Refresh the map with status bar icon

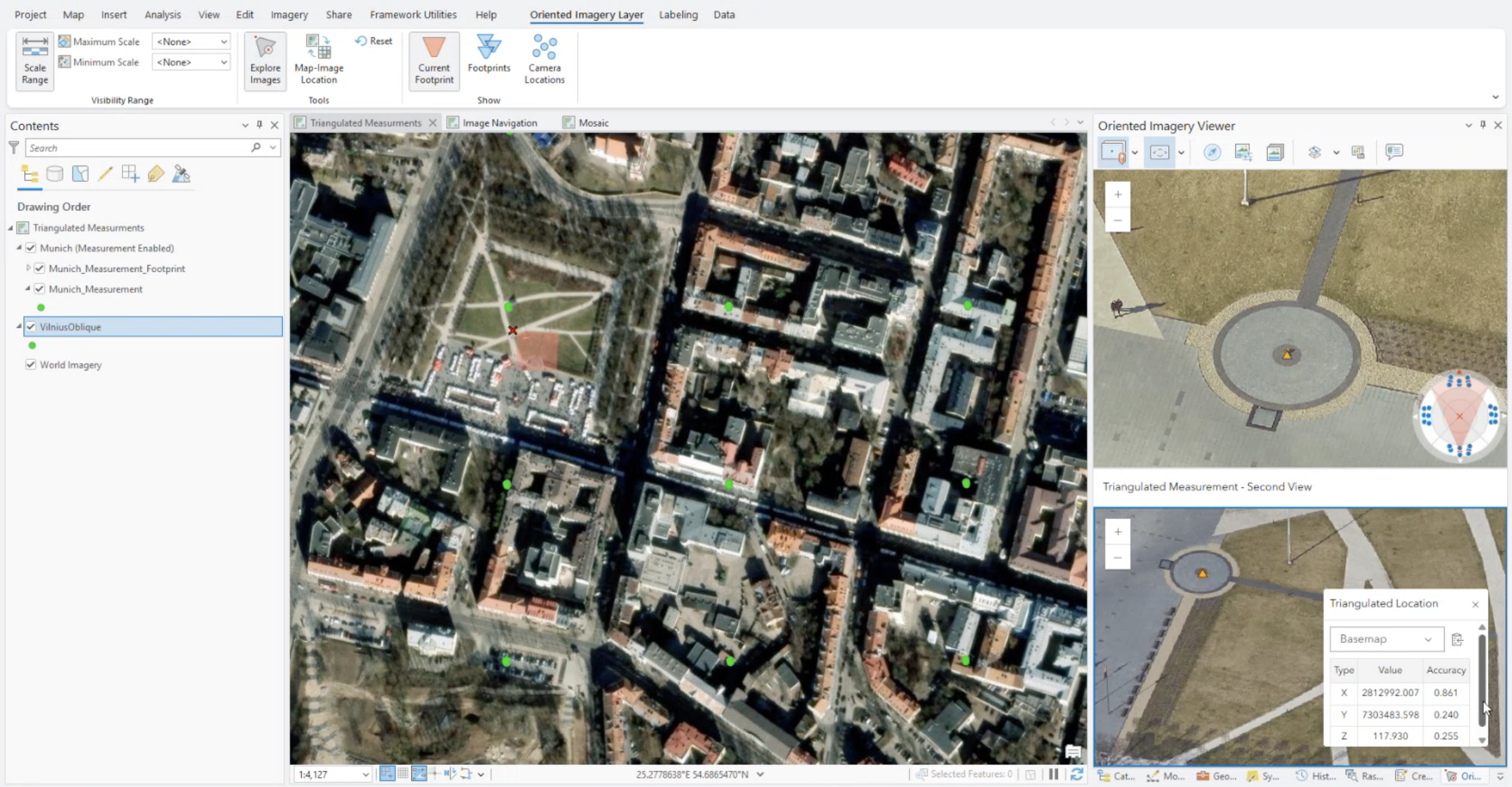coord(1076,774)
